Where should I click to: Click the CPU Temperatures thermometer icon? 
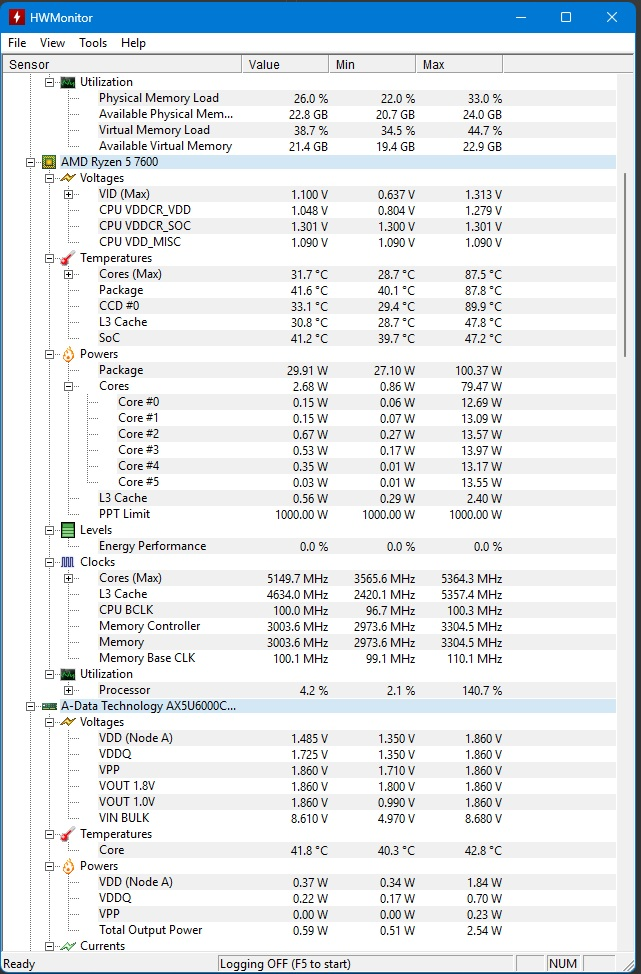tap(68, 258)
